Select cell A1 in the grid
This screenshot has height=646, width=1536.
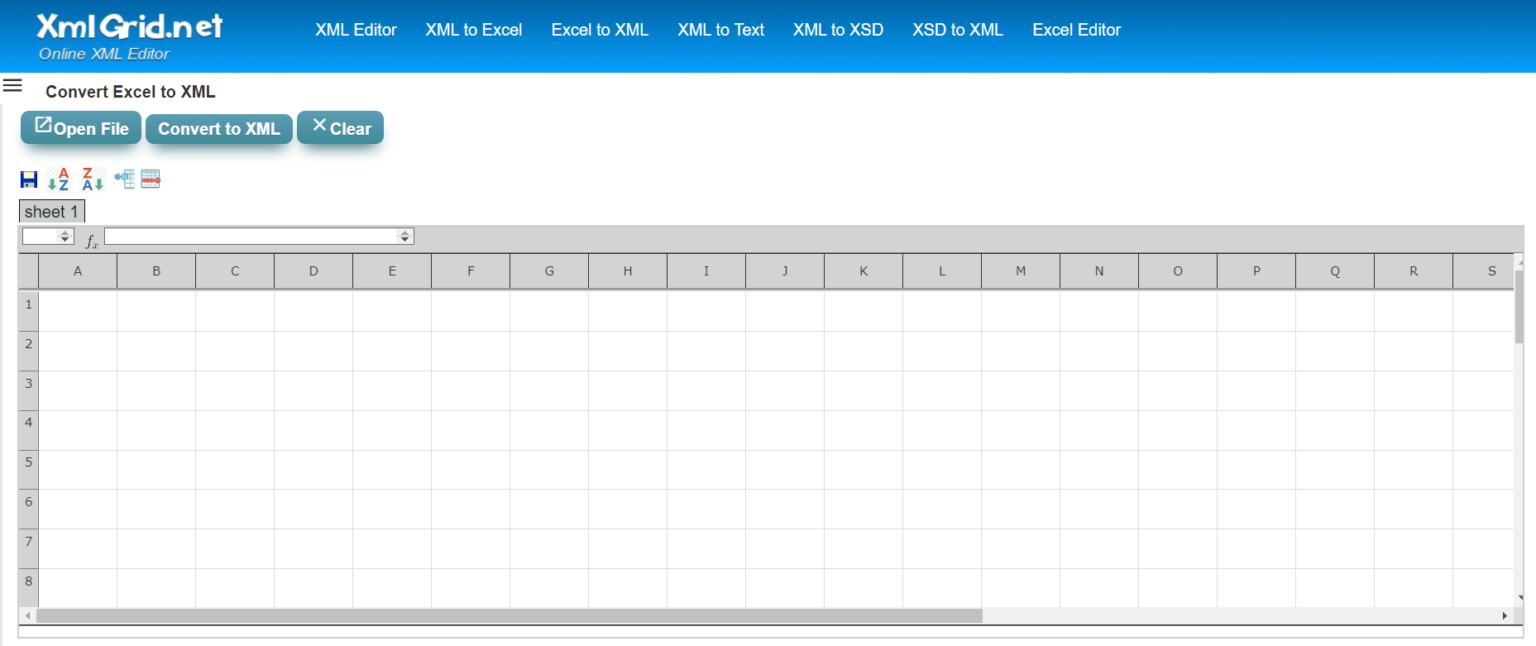point(77,306)
